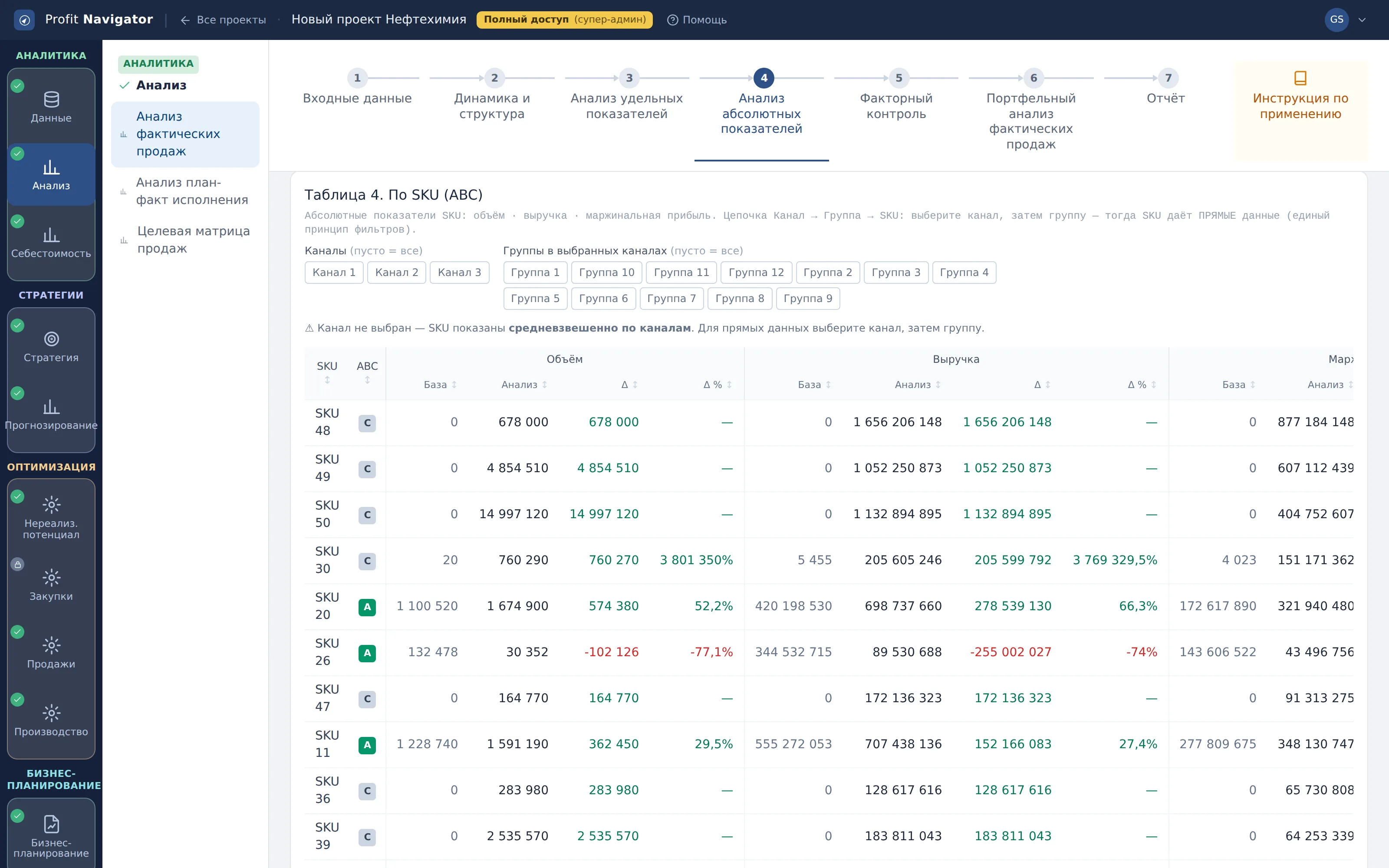1389x868 pixels.
Task: Sort Объём by Анализ column
Action: 524,385
